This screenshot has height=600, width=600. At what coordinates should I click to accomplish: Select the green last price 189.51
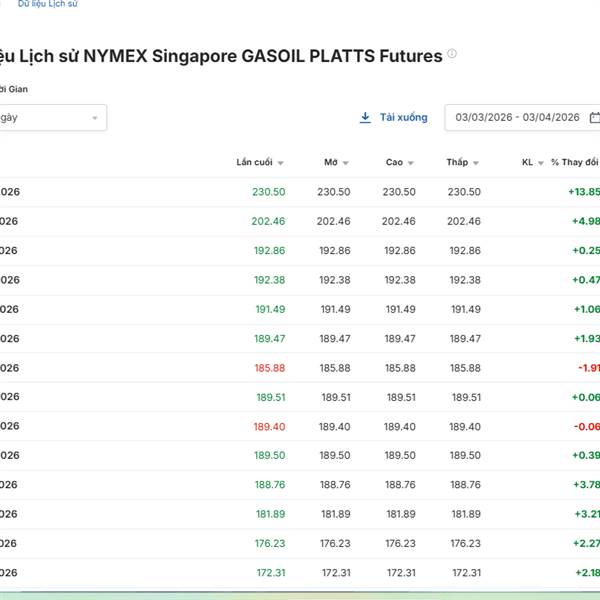click(x=271, y=397)
